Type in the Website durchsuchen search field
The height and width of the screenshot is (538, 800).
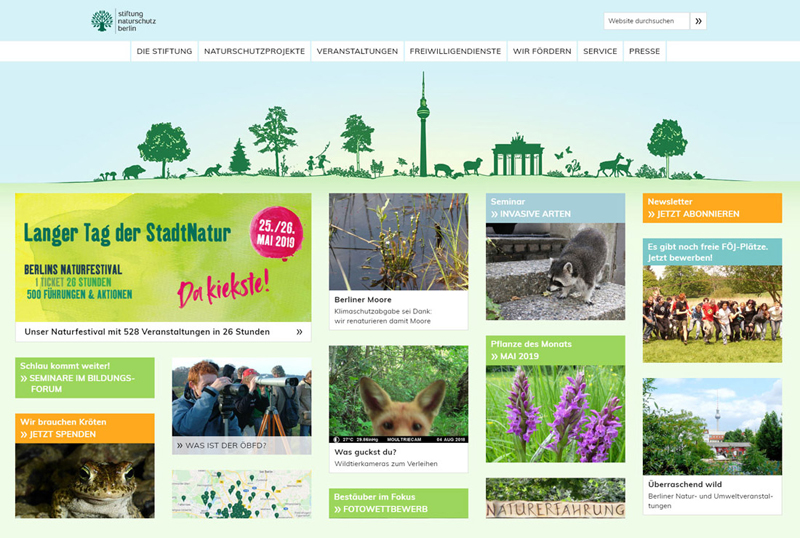coord(646,21)
